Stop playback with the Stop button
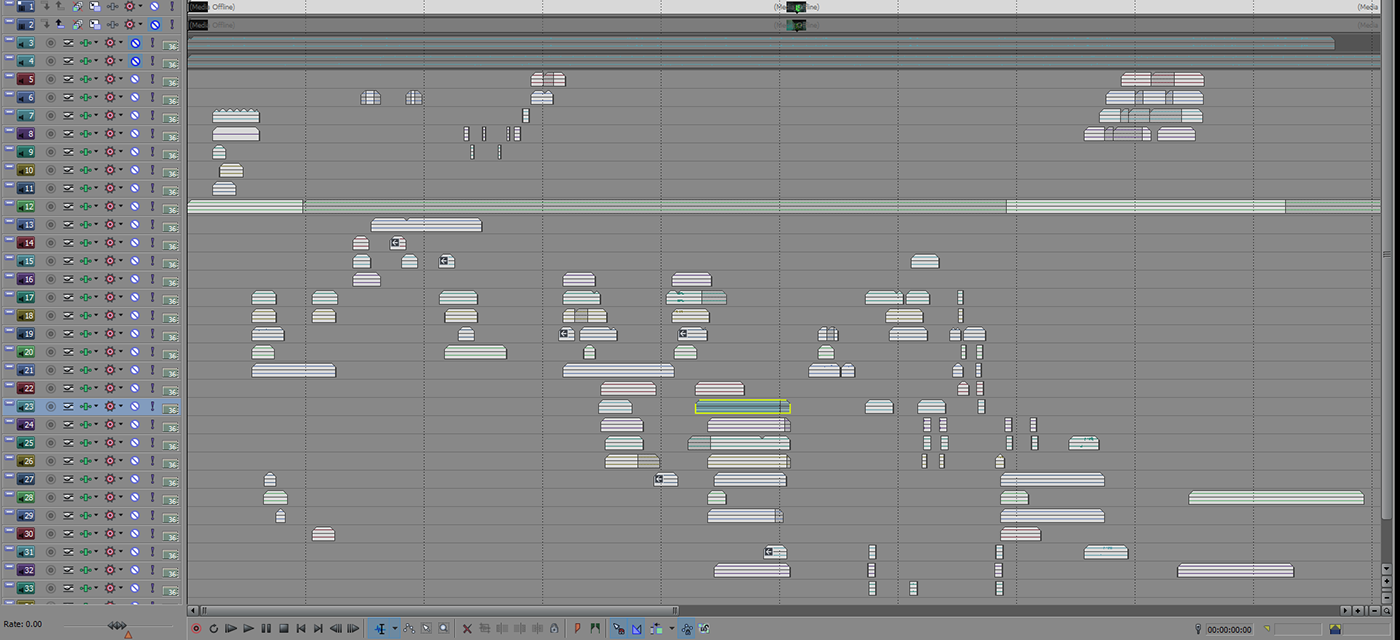Viewport: 1400px width, 640px height. [x=283, y=629]
